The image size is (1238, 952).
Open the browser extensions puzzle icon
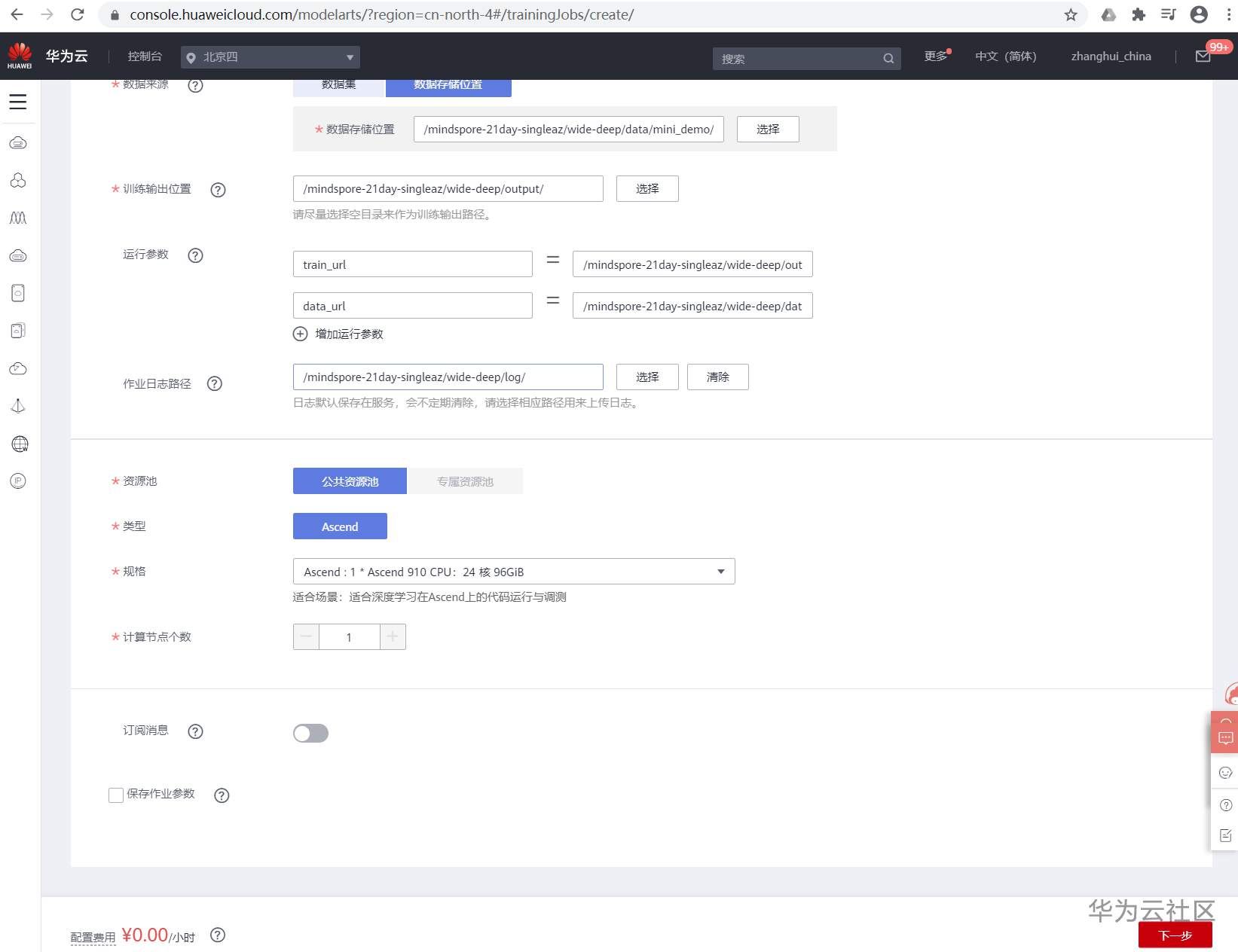tap(1139, 15)
